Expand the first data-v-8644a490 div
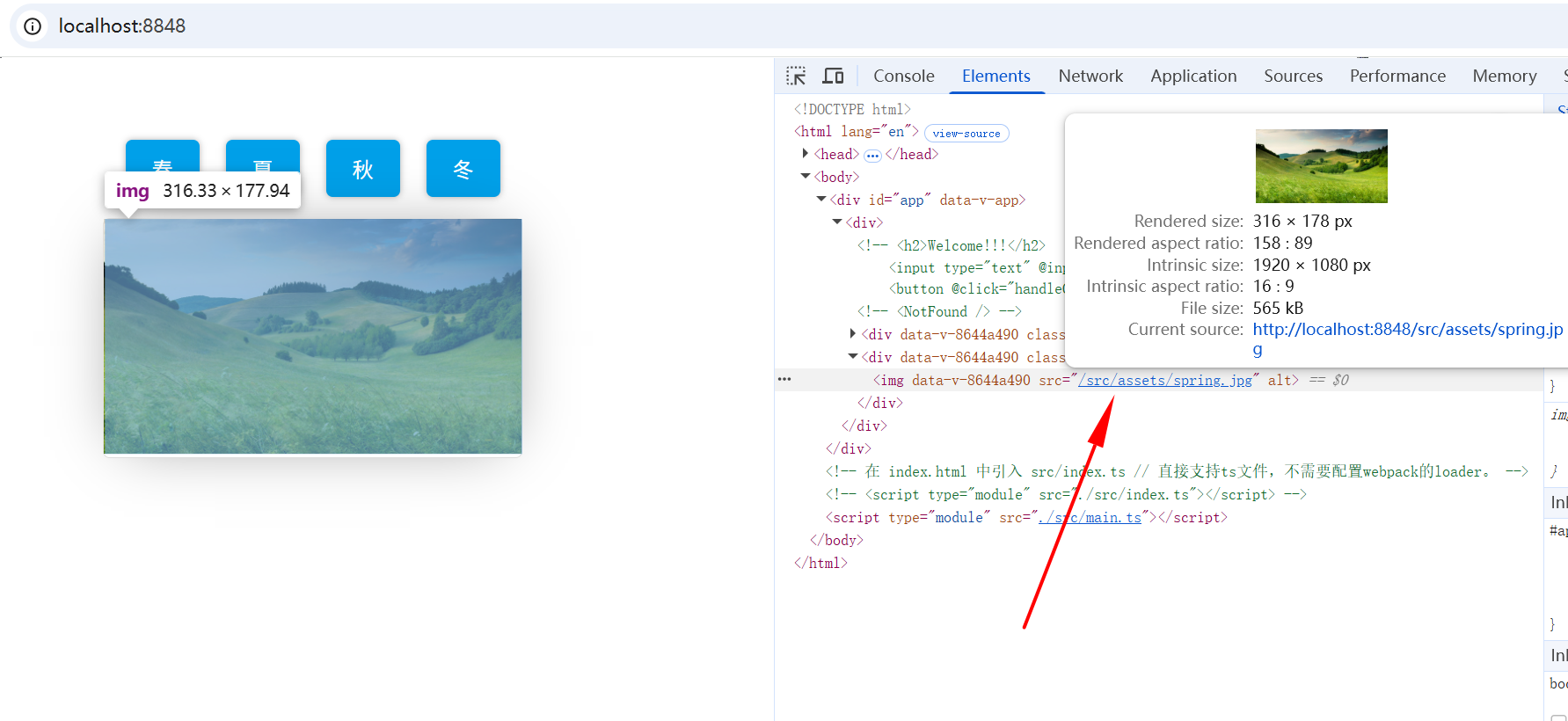The height and width of the screenshot is (721, 1568). point(852,334)
